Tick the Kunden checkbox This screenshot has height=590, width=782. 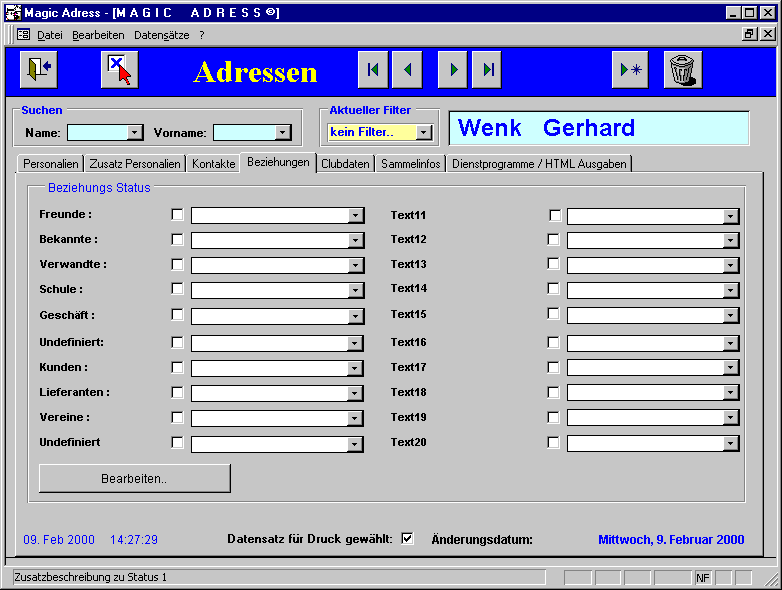(x=177, y=367)
